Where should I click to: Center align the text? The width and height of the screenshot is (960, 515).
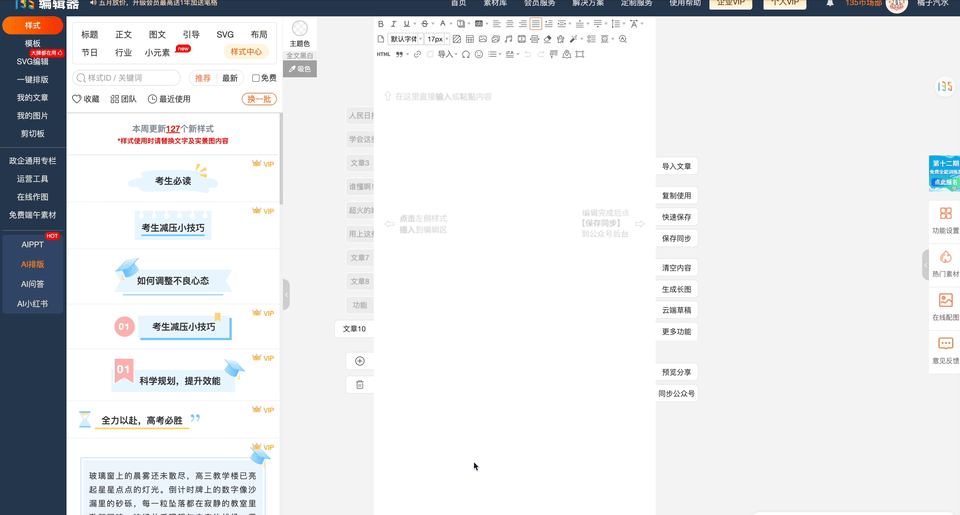pos(510,24)
